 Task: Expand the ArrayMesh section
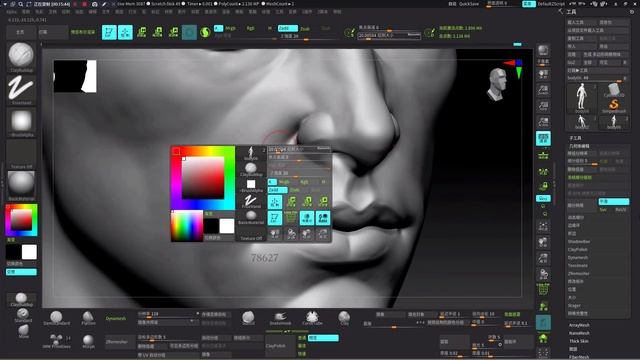(x=579, y=325)
